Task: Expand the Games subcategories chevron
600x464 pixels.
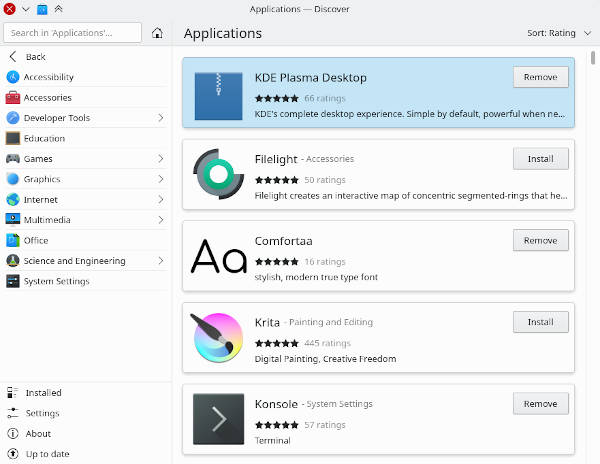Action: 161,158
